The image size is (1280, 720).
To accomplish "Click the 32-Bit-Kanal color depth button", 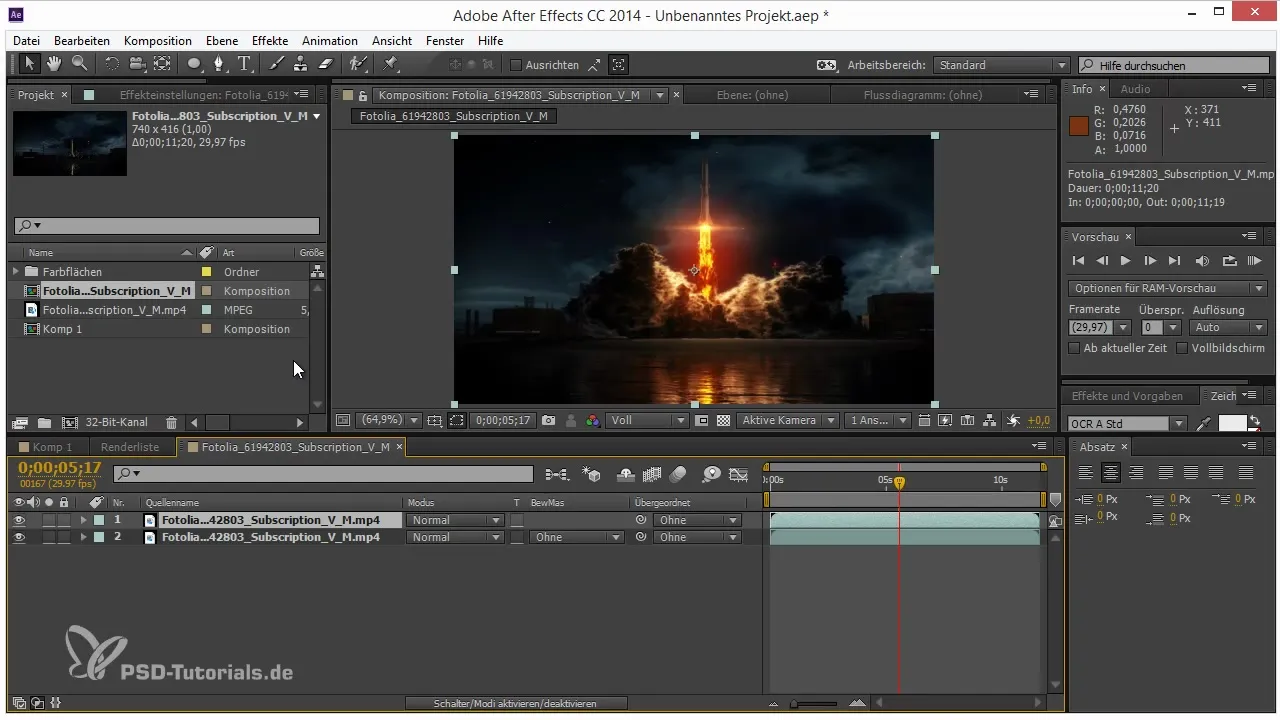I will [x=117, y=423].
